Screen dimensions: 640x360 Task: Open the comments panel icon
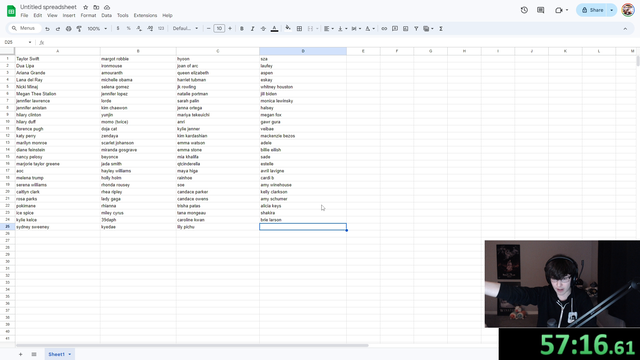point(540,10)
